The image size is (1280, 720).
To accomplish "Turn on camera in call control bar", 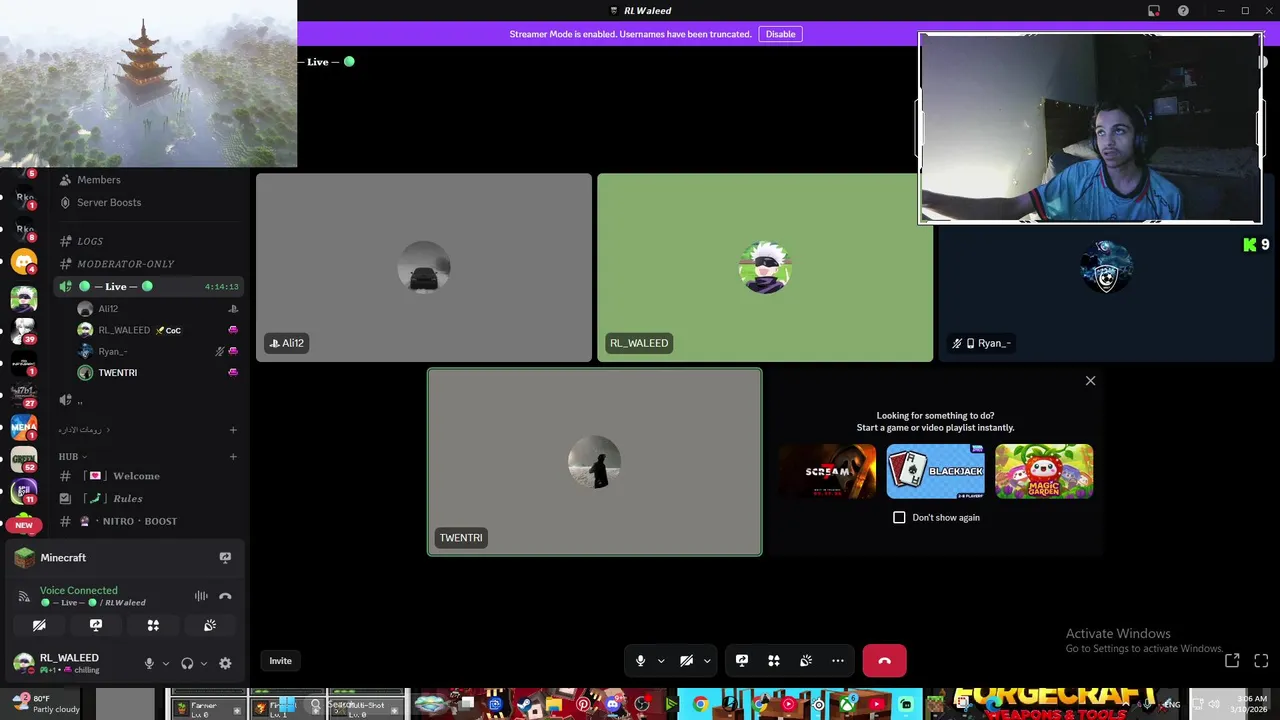I will pyautogui.click(x=686, y=661).
